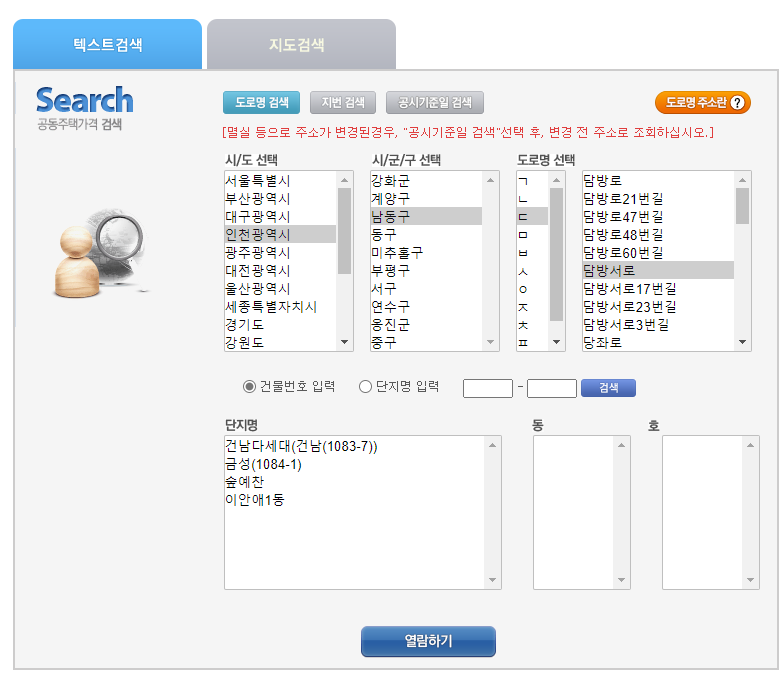Choose 서울특별시 in the 시/도 list
The image size is (782, 677).
click(x=280, y=181)
